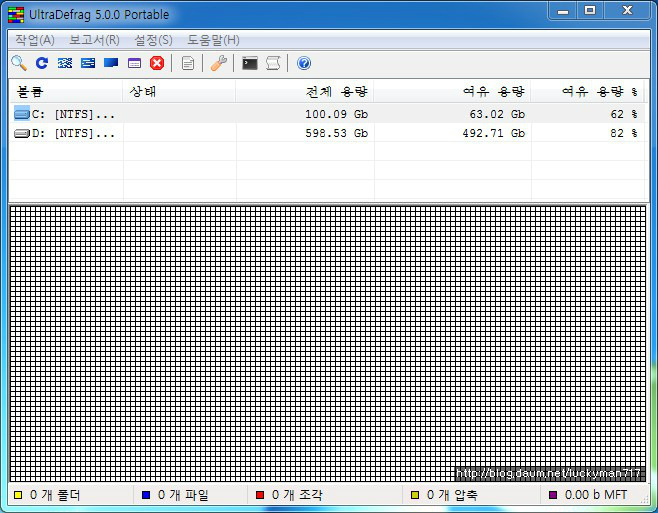Screen dimensions: 658x513
Task: Minimize the UltraDefrag window
Action: (563, 11)
